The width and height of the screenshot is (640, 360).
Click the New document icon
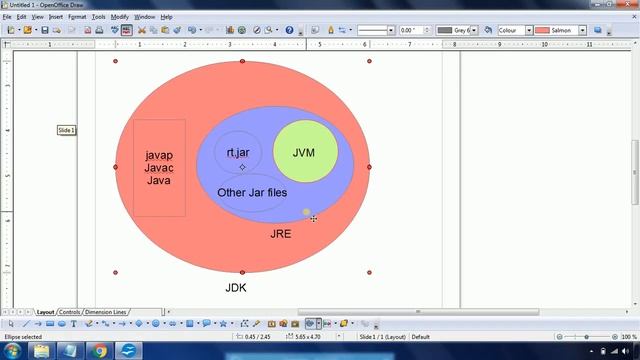(11, 30)
